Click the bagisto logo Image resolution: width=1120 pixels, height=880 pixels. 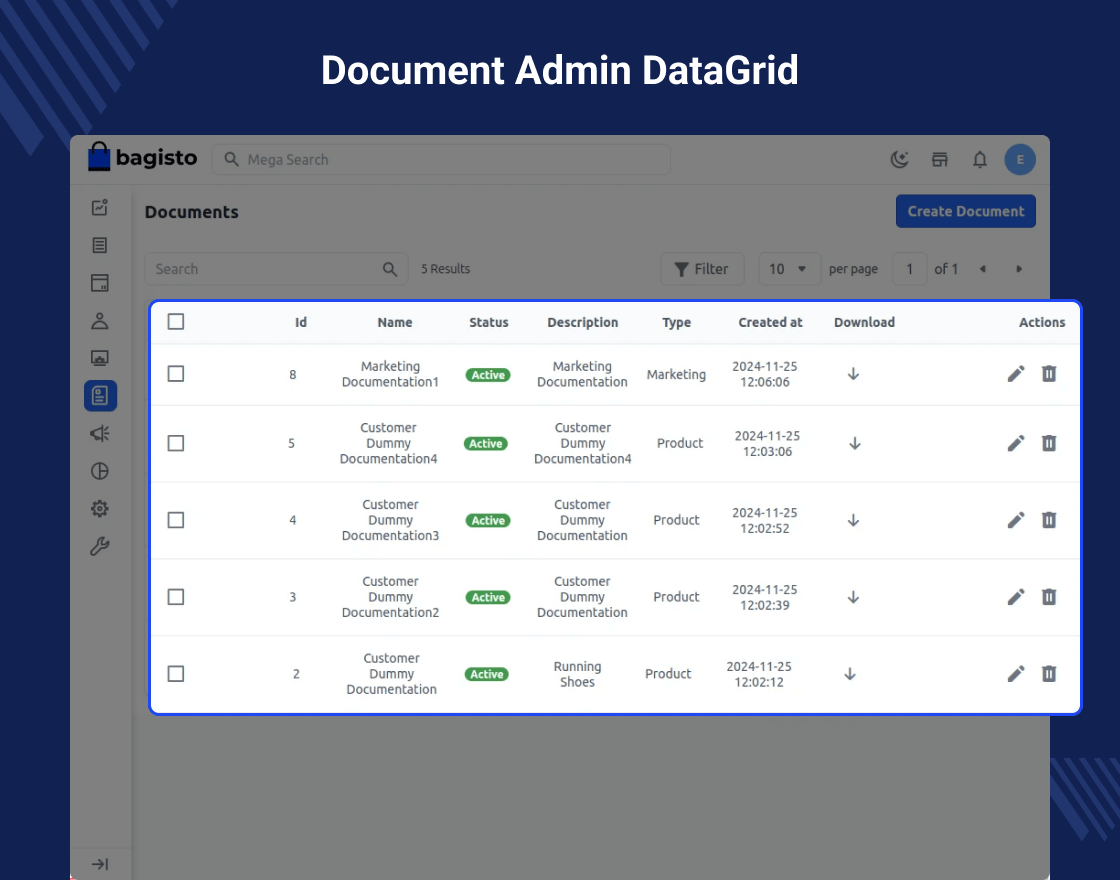(142, 157)
